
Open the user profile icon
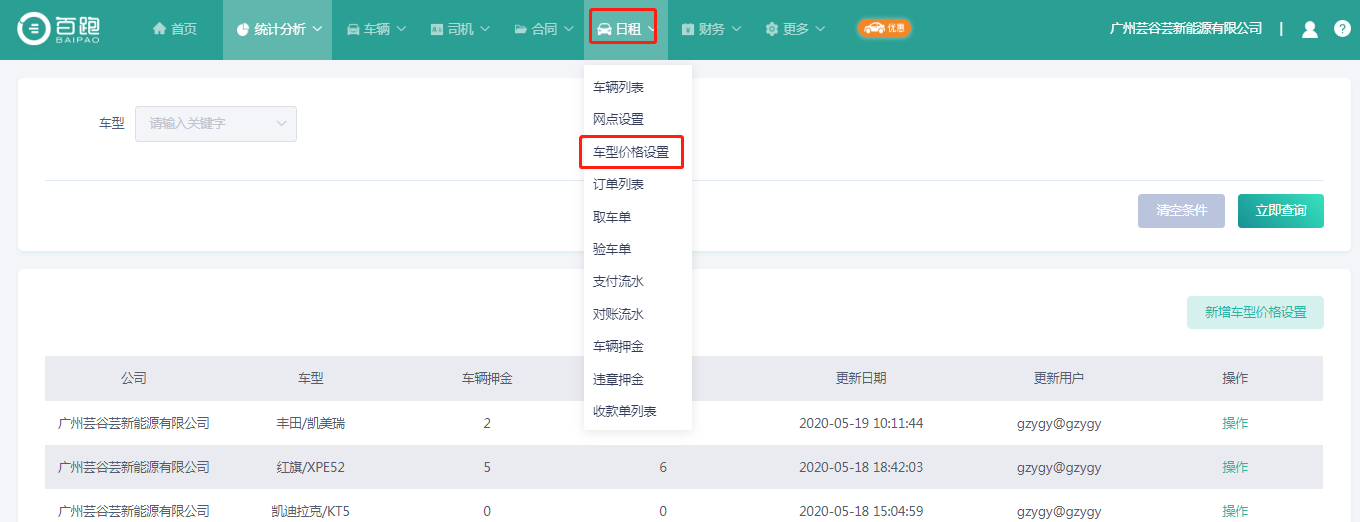point(1309,29)
